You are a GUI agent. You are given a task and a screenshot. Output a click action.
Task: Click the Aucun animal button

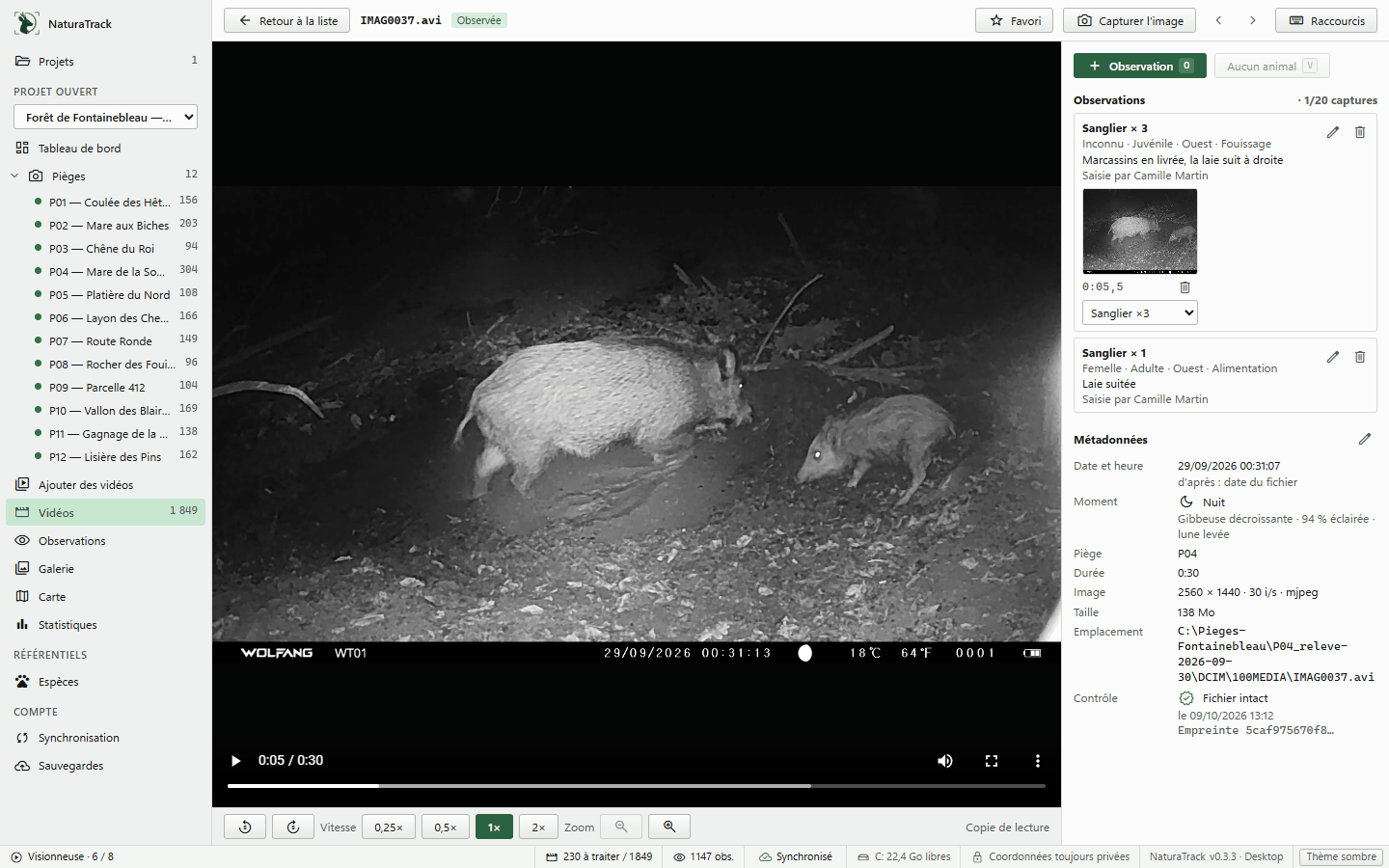coord(1271,66)
